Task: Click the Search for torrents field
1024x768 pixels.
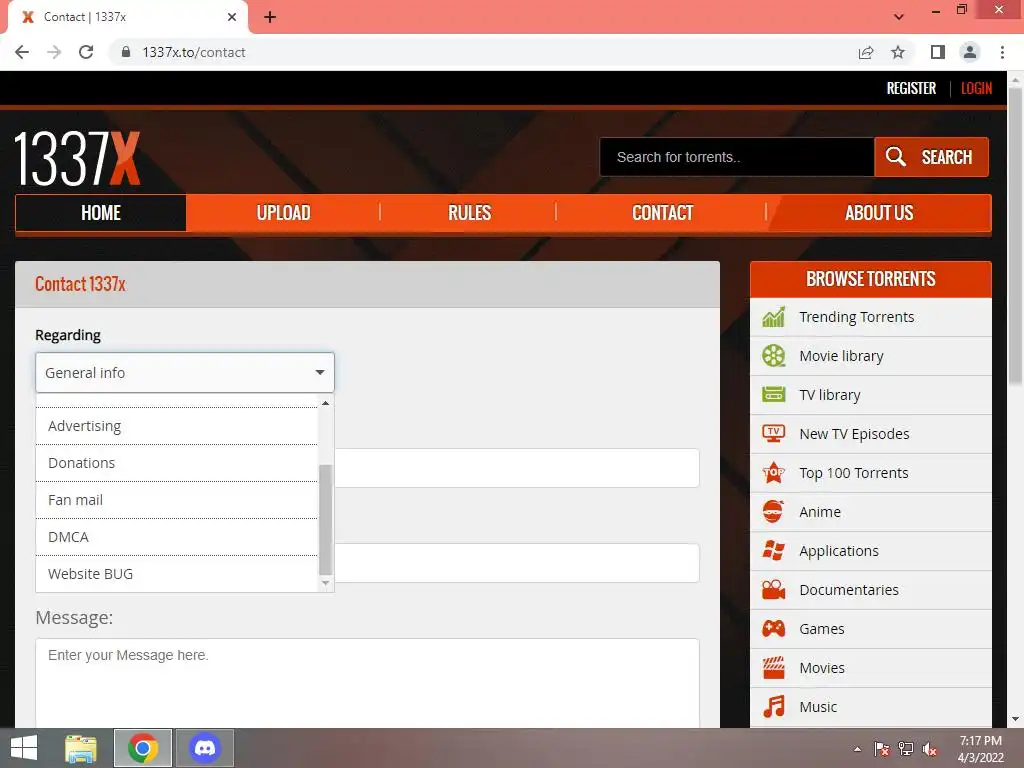Action: pyautogui.click(x=737, y=157)
